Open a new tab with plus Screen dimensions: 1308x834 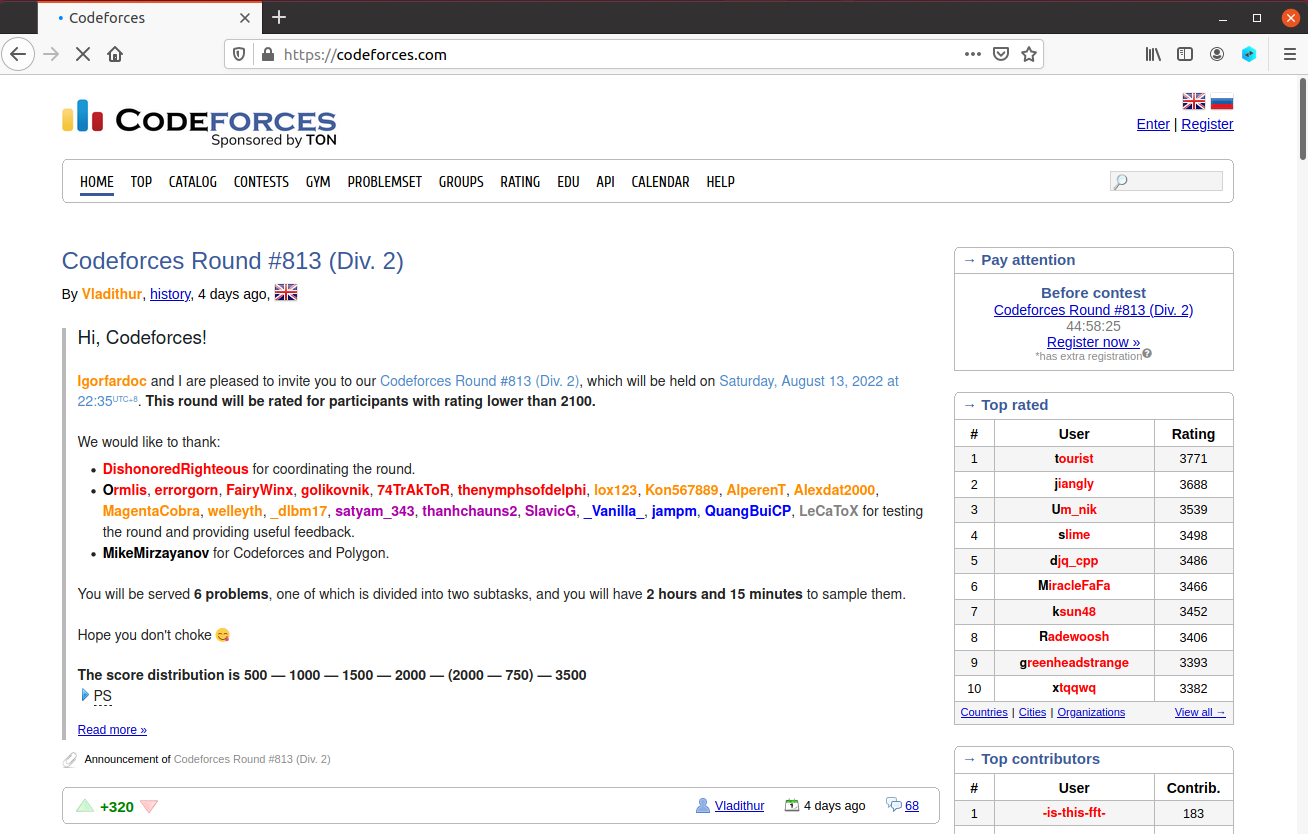tap(279, 17)
